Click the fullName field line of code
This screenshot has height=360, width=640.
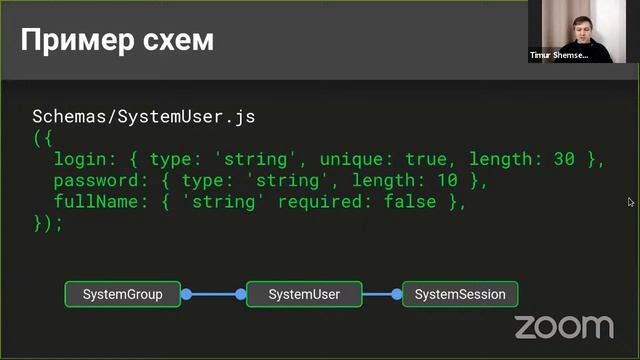(x=260, y=202)
